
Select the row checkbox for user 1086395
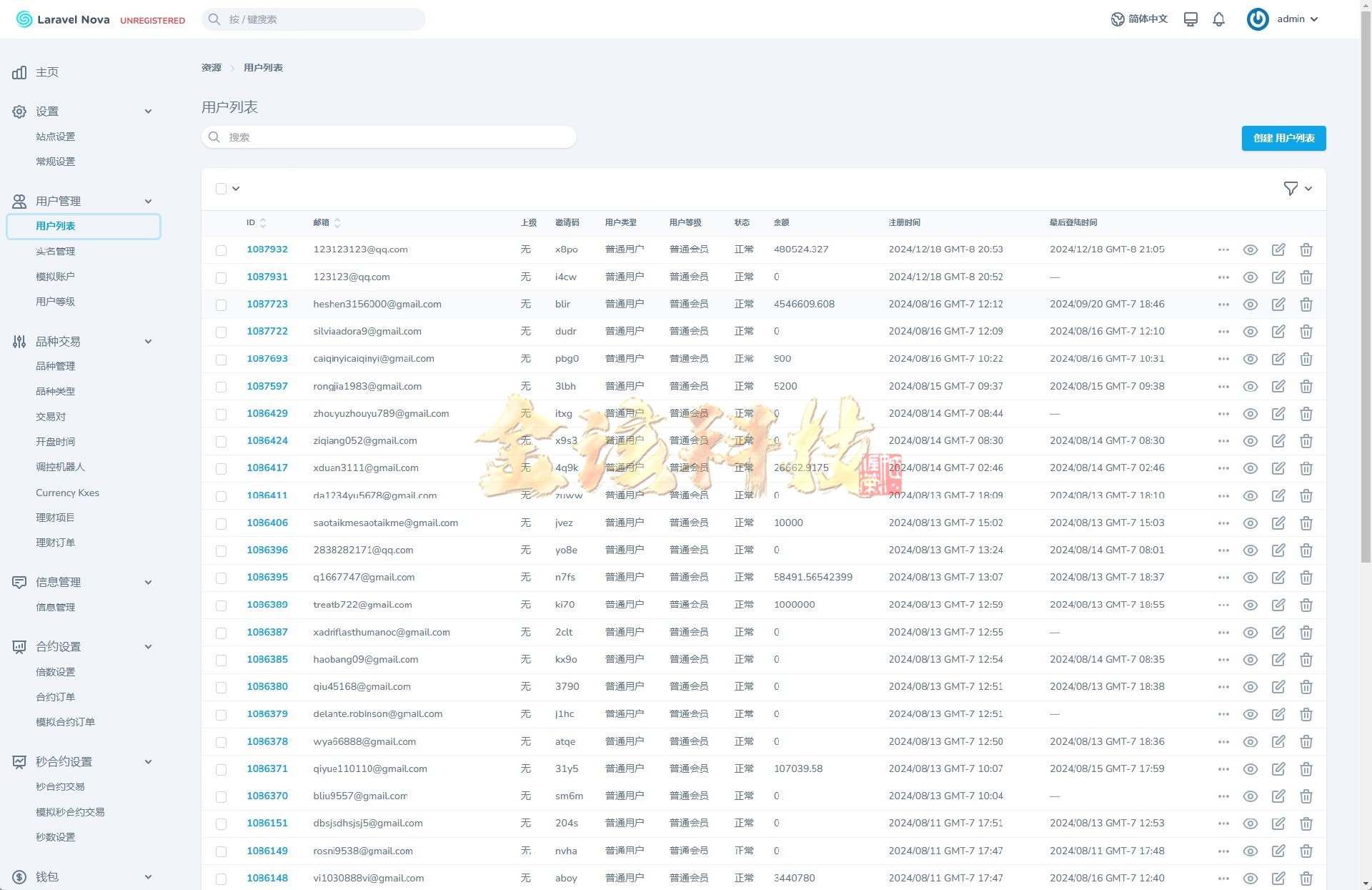pos(221,578)
